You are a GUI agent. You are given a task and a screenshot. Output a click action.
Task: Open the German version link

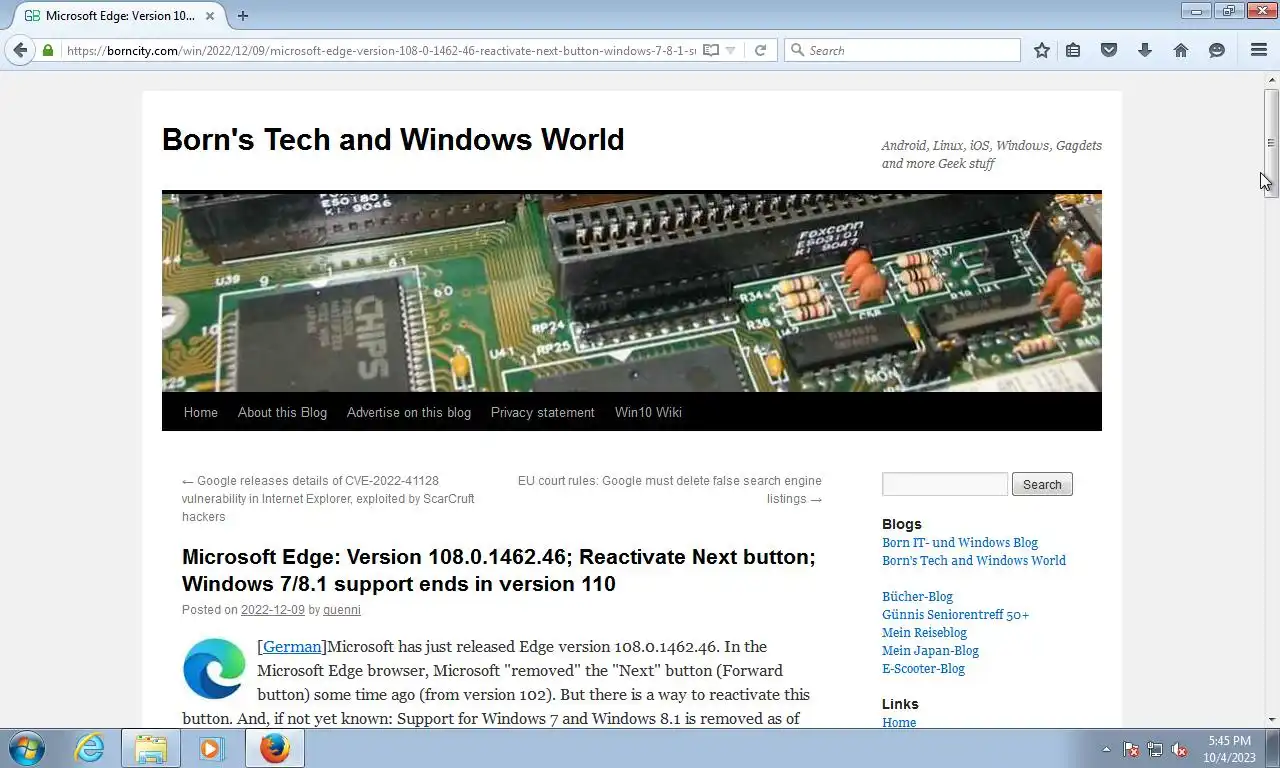point(292,646)
